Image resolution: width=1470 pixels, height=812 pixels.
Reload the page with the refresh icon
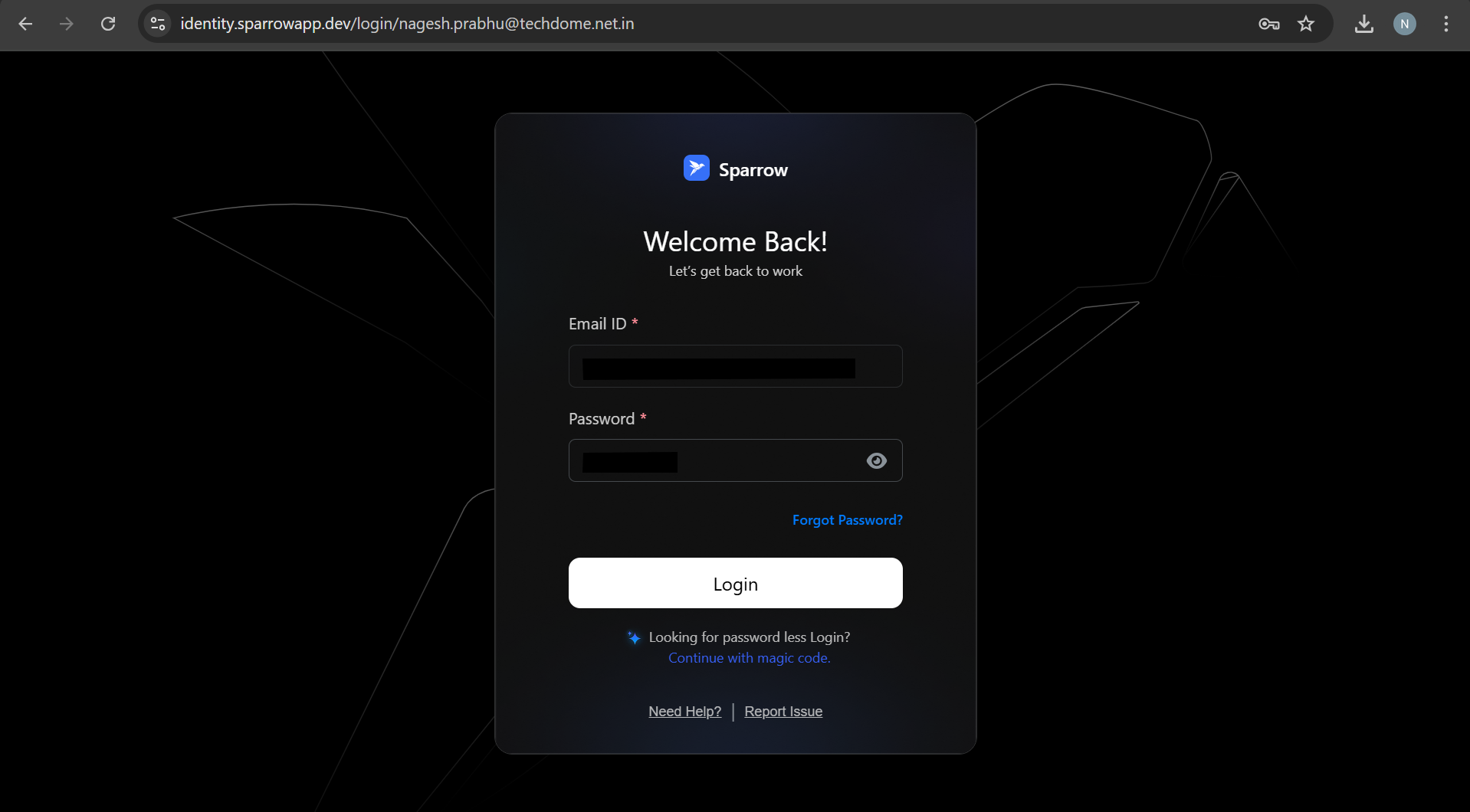[108, 24]
